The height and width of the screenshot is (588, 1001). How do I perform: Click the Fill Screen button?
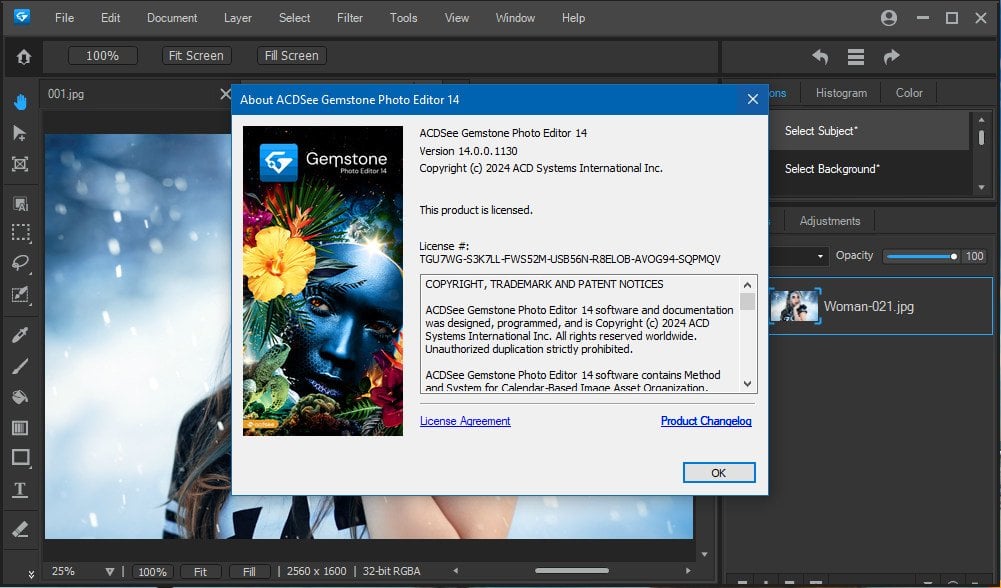coord(292,56)
